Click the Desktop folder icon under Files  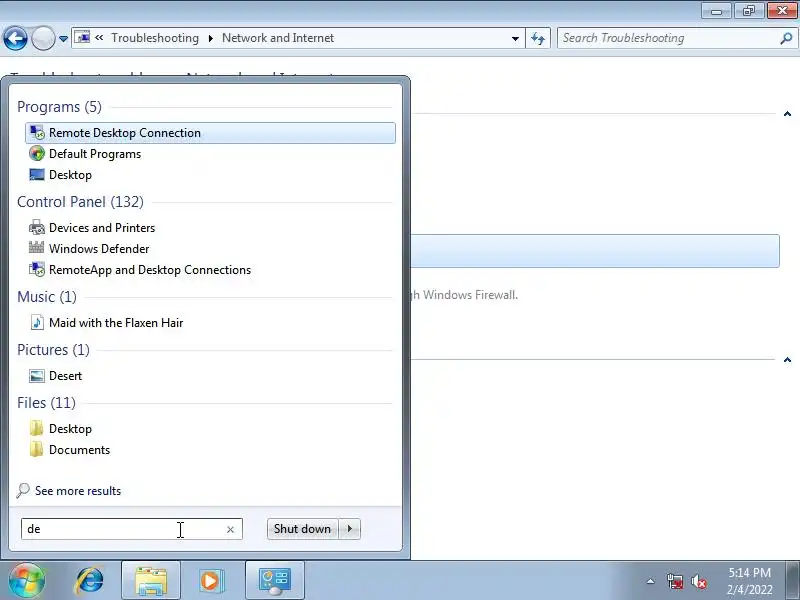pos(36,429)
